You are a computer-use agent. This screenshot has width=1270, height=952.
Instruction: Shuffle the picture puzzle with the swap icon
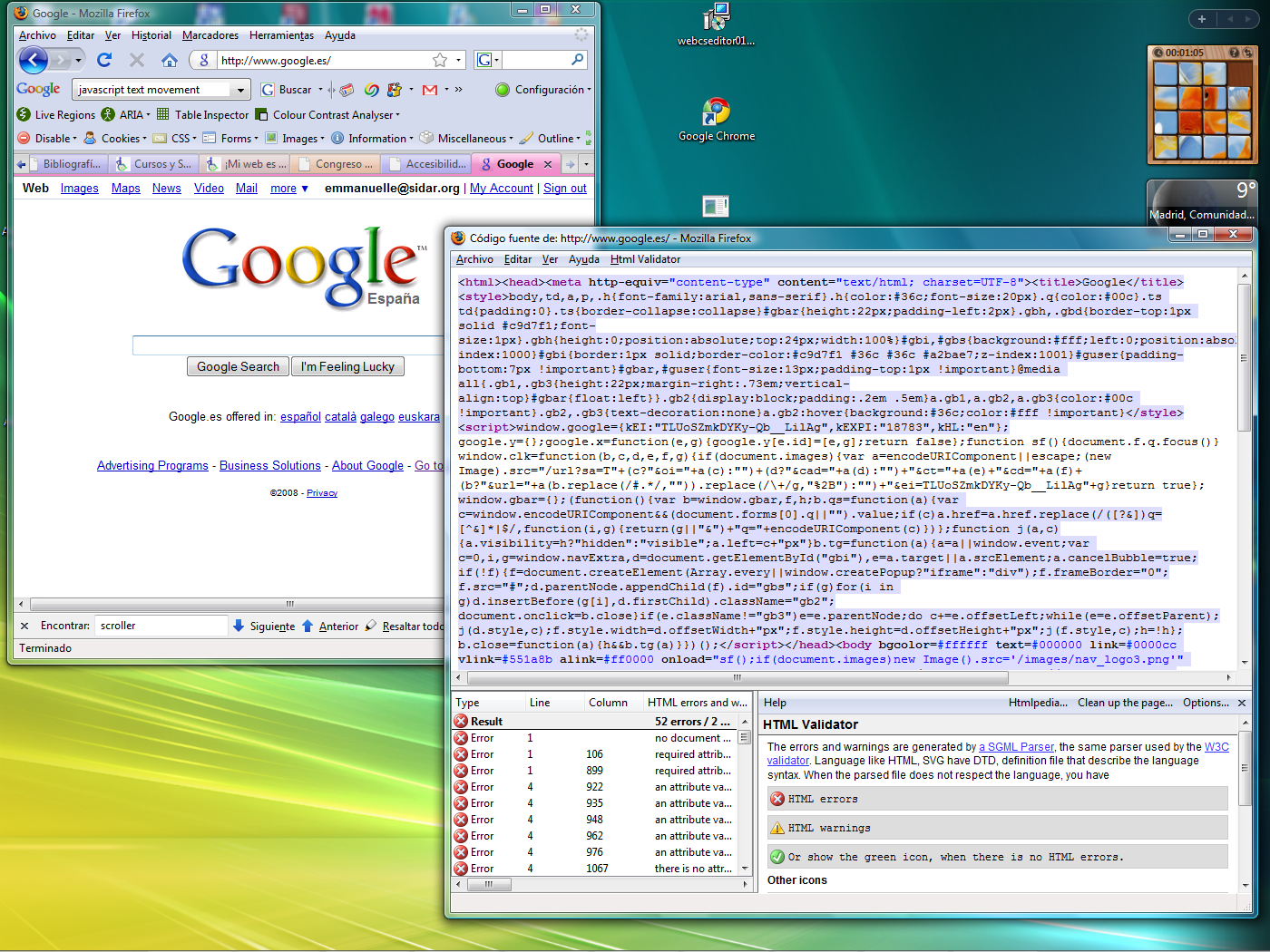pos(1247,53)
